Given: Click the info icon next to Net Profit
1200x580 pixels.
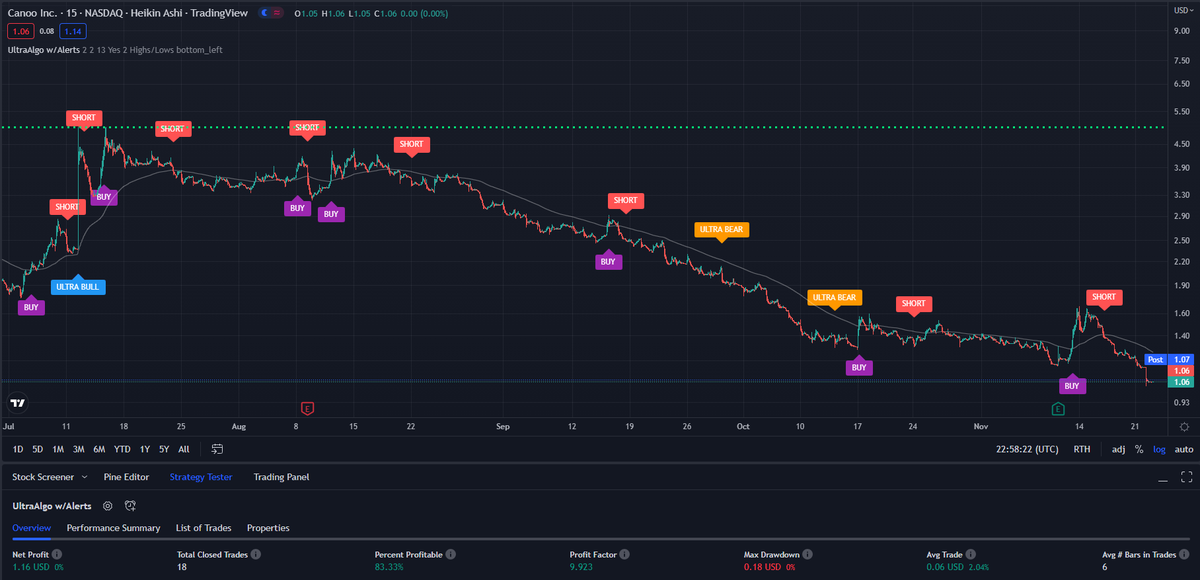Looking at the screenshot, I should coord(56,554).
